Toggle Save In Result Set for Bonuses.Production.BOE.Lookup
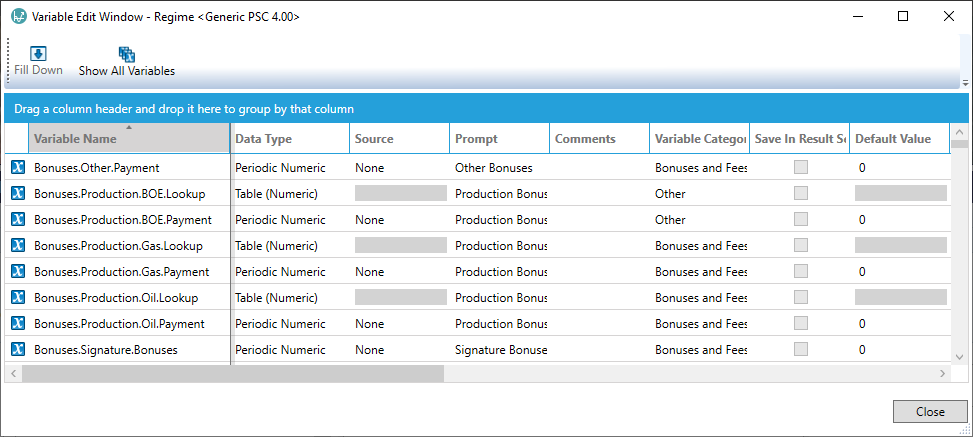This screenshot has height=437, width=973. 801,193
